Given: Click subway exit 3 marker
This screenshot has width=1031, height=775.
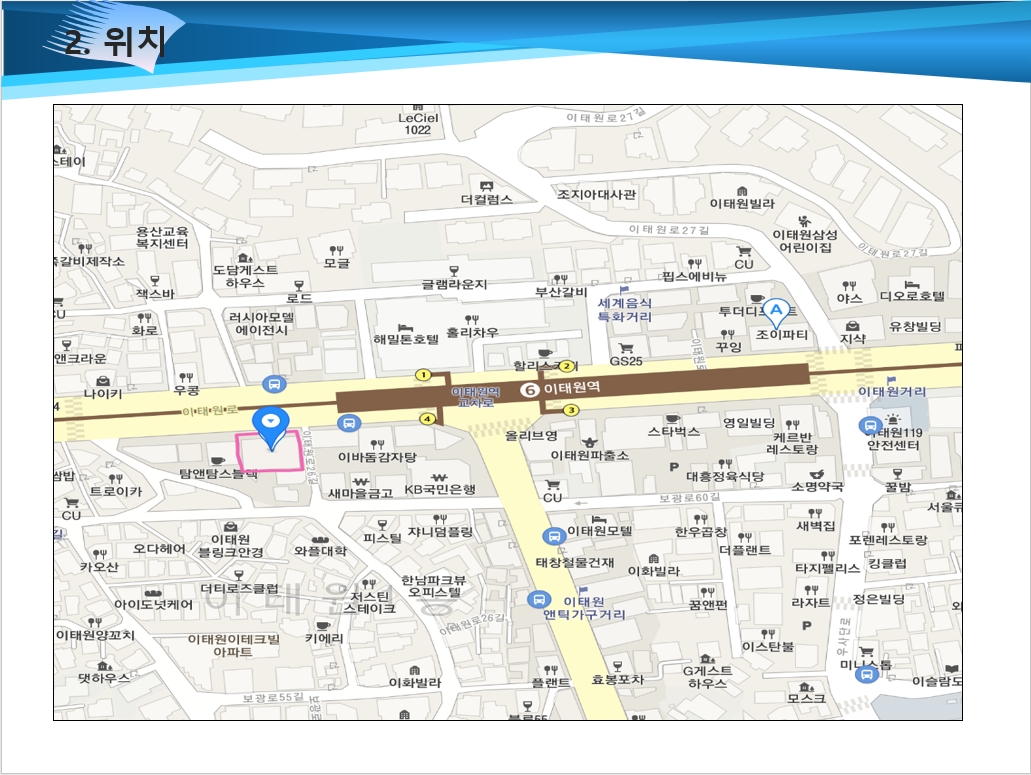Looking at the screenshot, I should point(571,410).
